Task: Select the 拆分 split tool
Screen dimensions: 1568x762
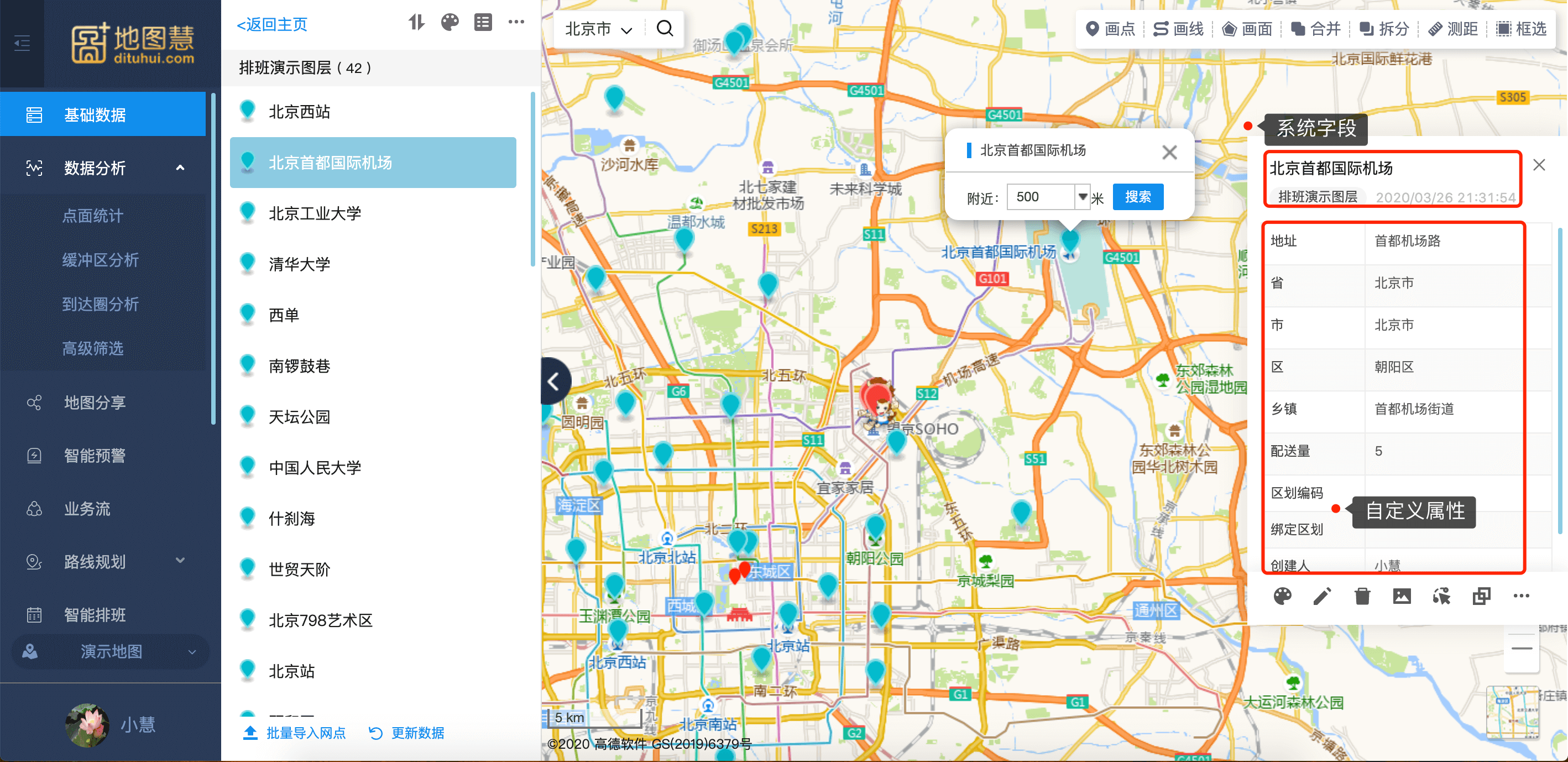Action: tap(1385, 29)
